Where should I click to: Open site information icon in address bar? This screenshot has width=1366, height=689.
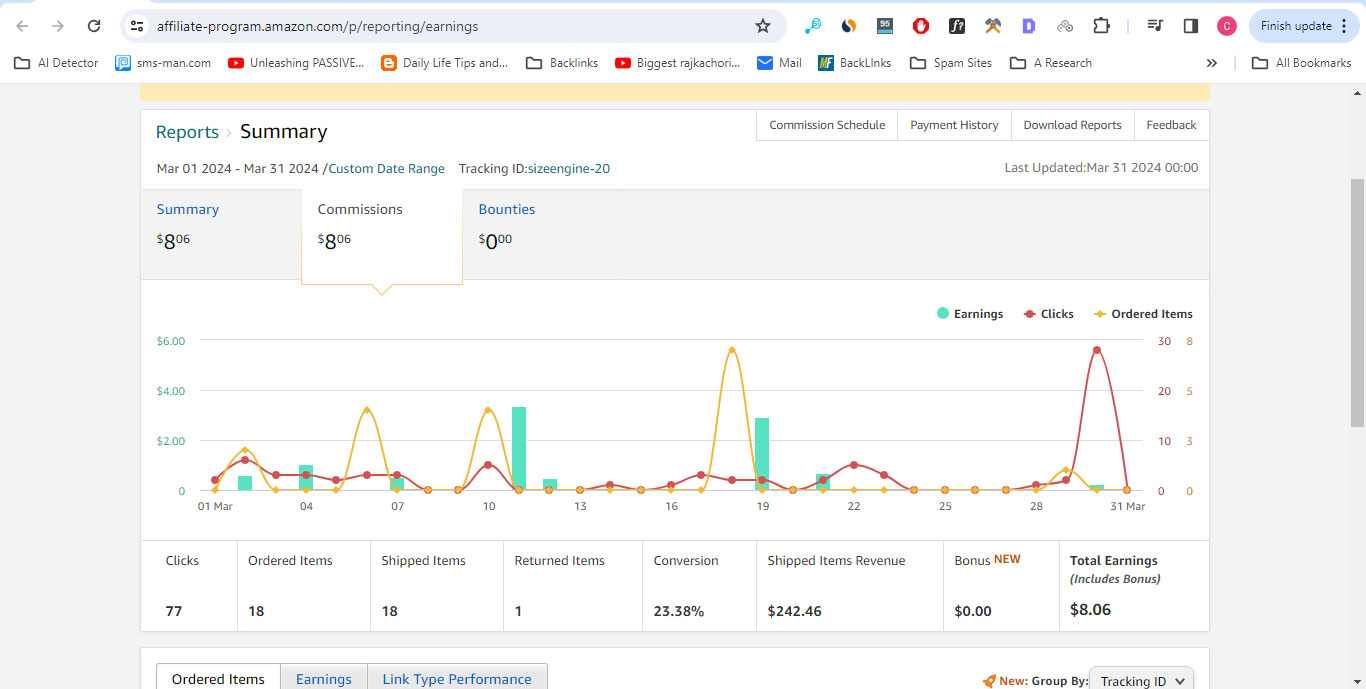tap(138, 26)
